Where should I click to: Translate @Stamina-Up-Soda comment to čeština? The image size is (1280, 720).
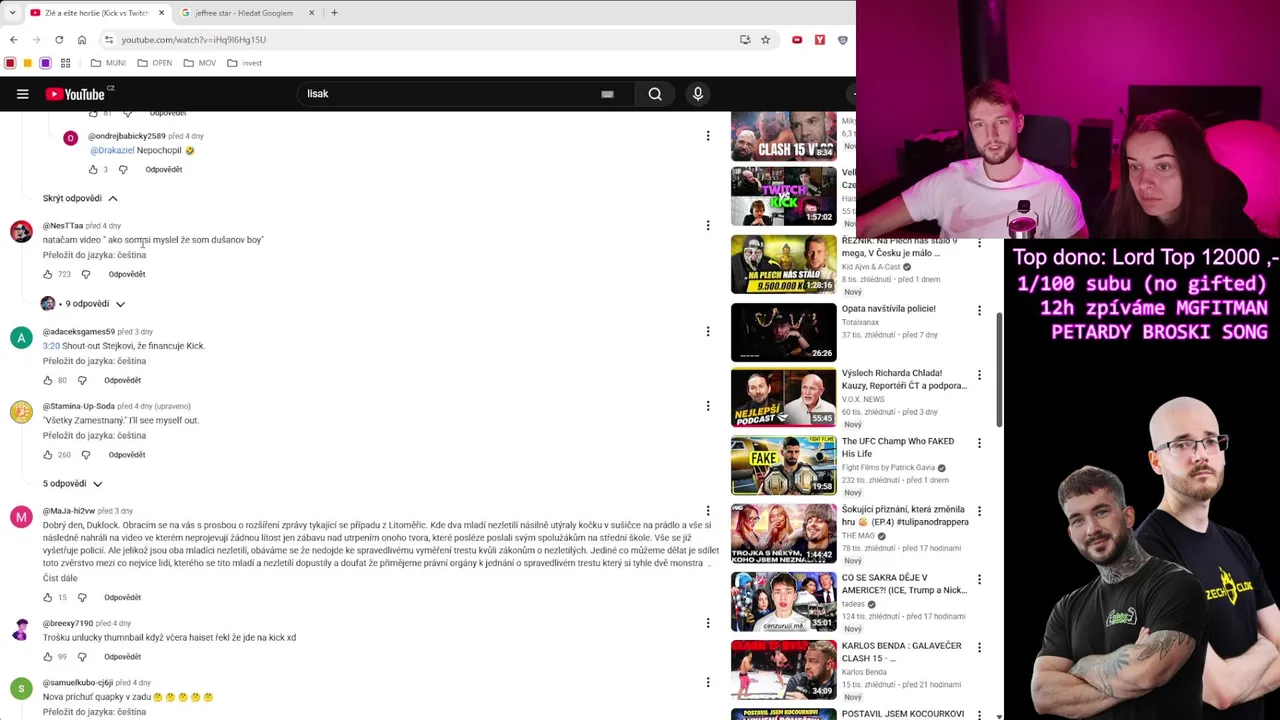(94, 436)
